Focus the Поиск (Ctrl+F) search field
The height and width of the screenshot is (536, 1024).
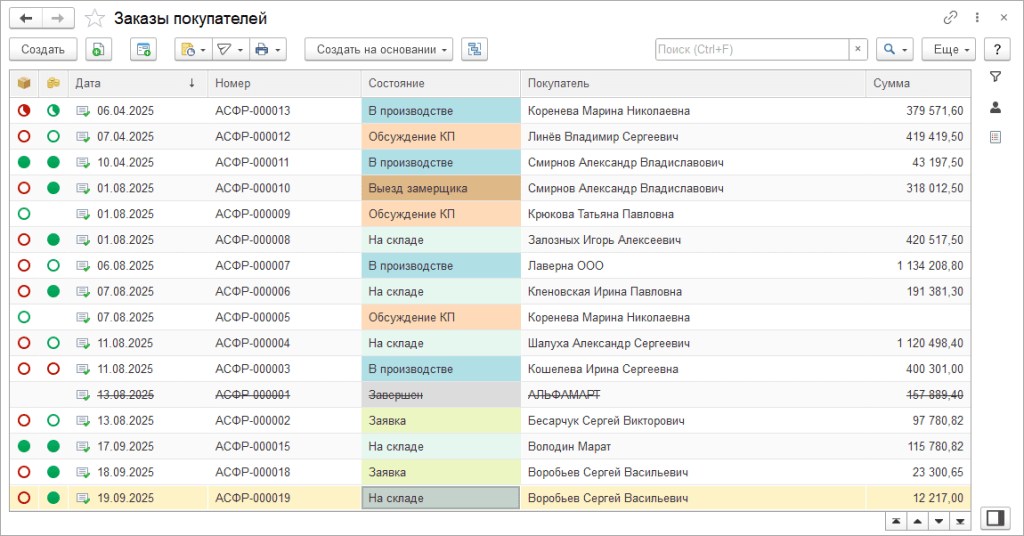tap(752, 49)
